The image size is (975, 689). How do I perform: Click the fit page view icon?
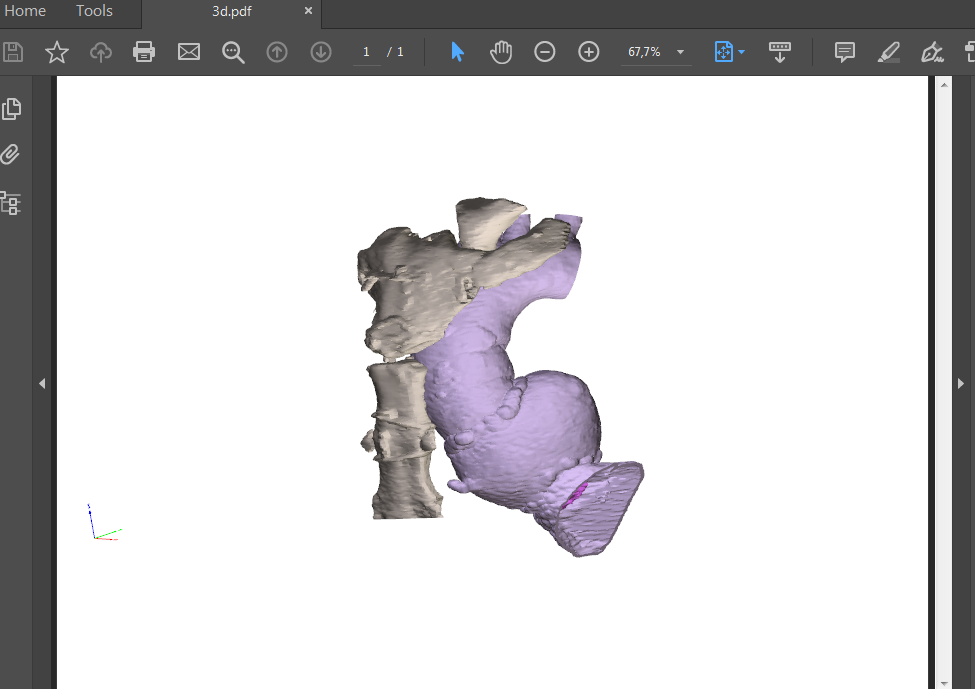point(723,52)
